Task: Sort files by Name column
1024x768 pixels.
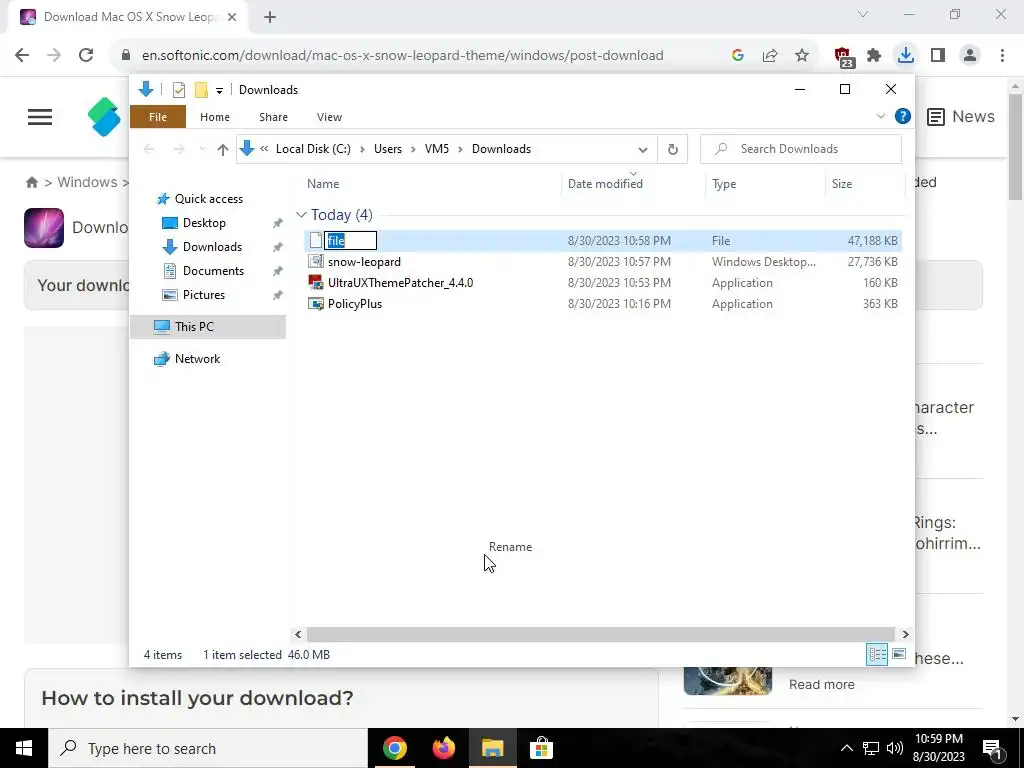Action: coord(432,184)
